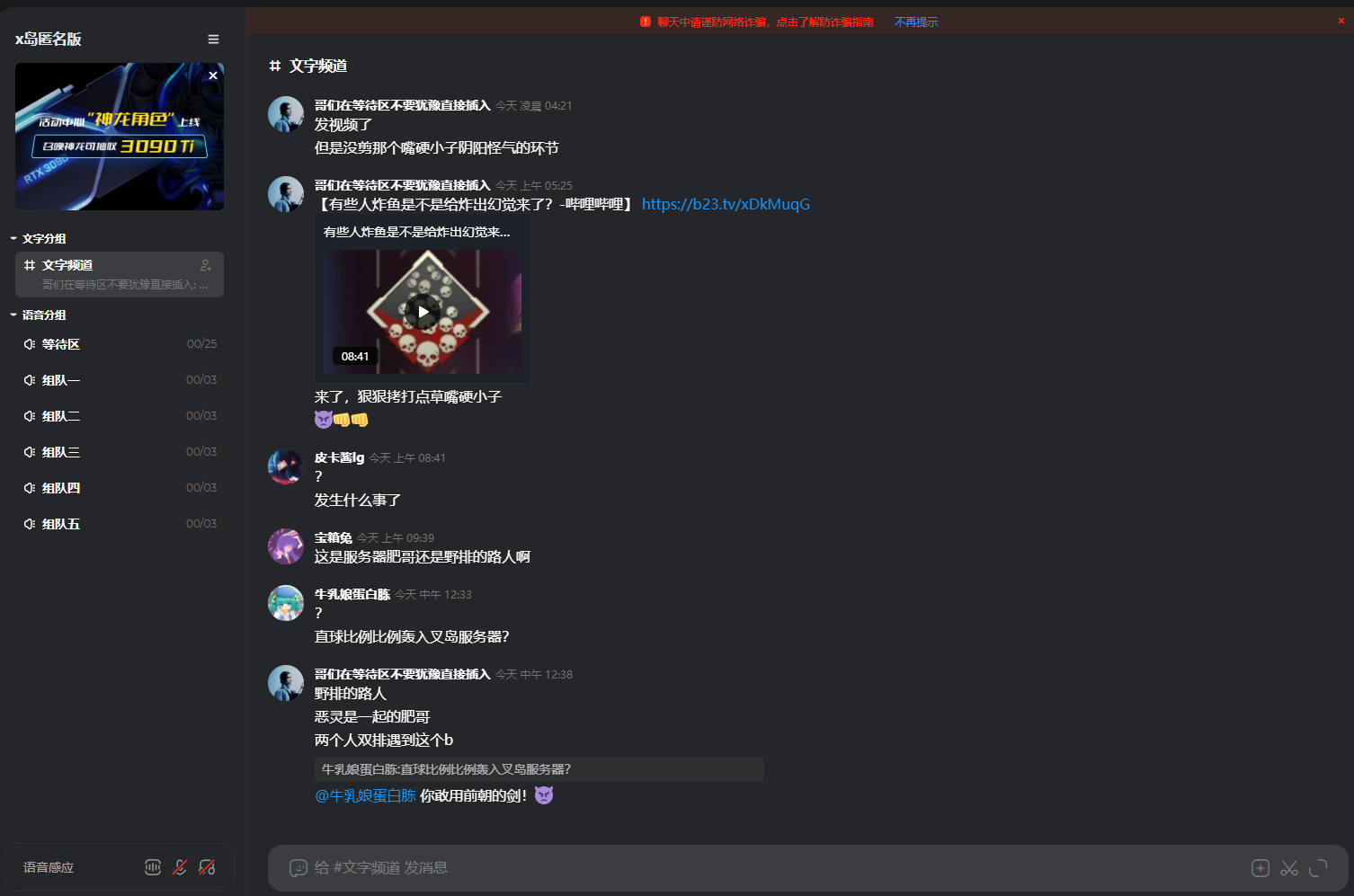Click the scissors screenshot icon
Screen dimensions: 1354x896
pyautogui.click(x=1289, y=868)
